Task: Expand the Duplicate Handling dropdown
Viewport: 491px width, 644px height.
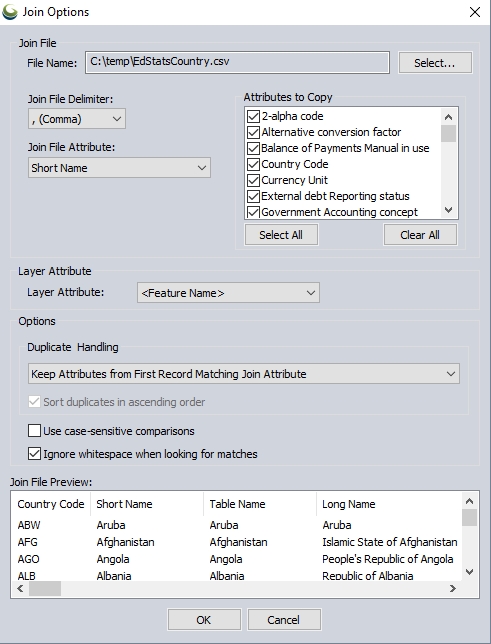Action: tap(244, 374)
